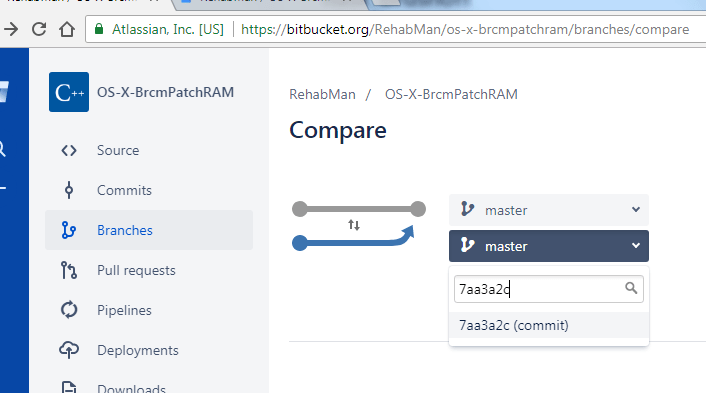Click the green secure padlock icon

click(x=99, y=29)
